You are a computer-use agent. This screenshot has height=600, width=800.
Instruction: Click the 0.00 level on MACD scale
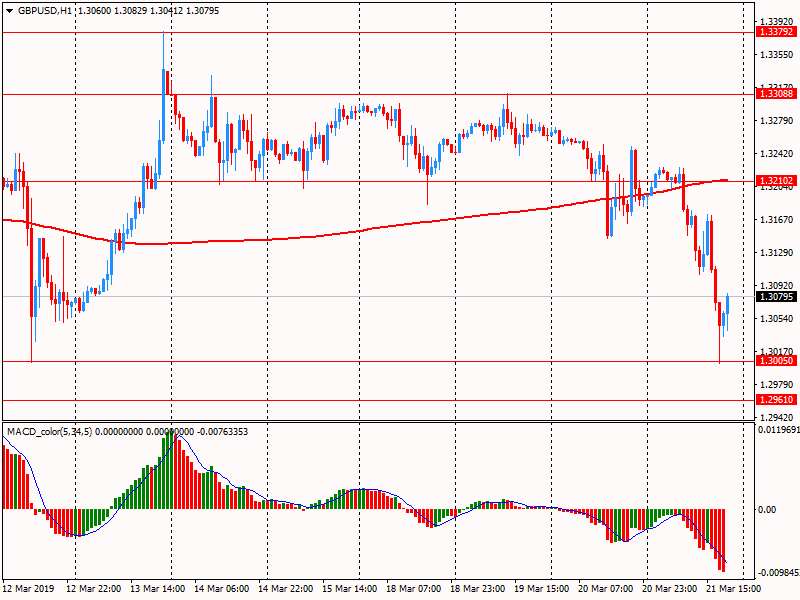point(769,510)
